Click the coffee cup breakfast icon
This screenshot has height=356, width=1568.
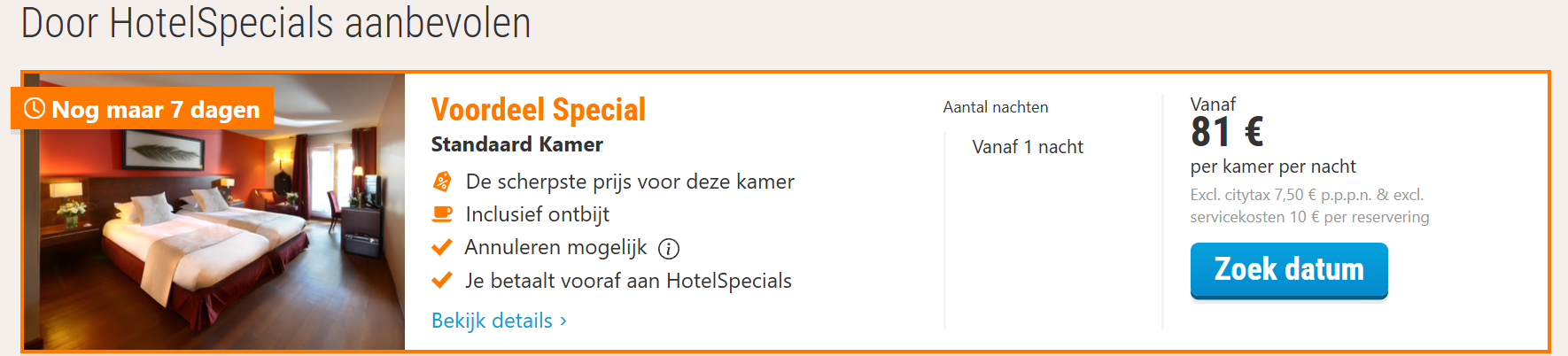pyautogui.click(x=442, y=214)
